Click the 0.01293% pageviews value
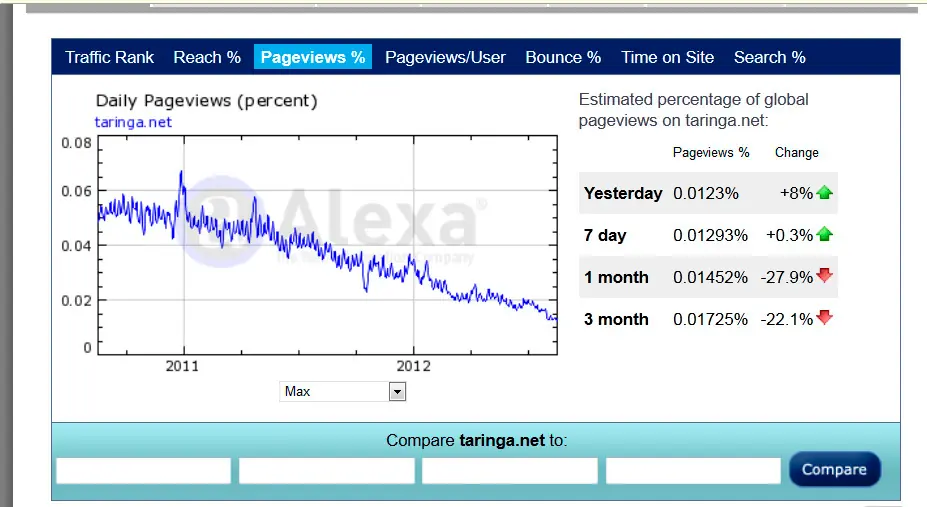 tap(711, 235)
